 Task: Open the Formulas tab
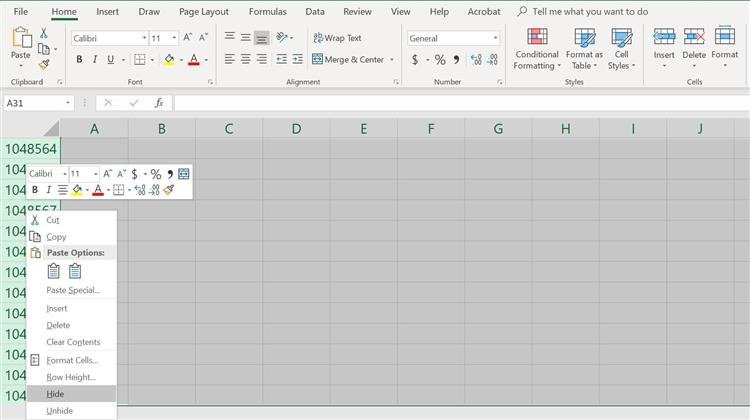[x=267, y=11]
